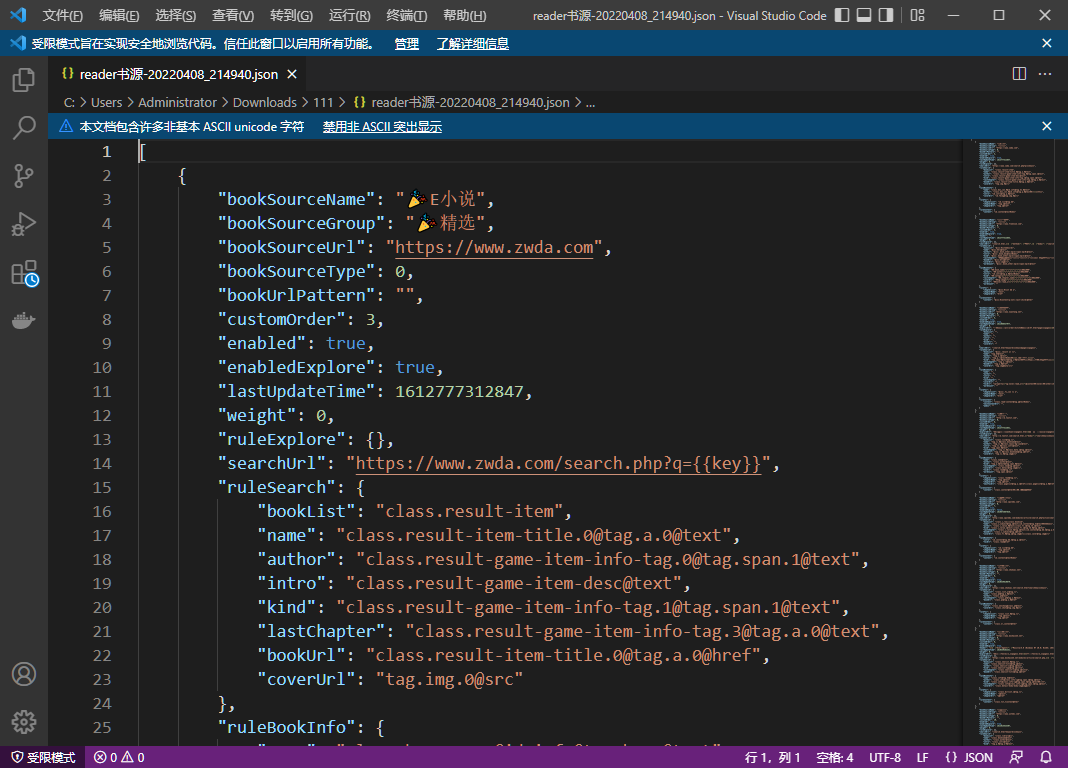Screen dimensions: 1068x768
Task: Change line ending via LF status item
Action: (x=922, y=757)
